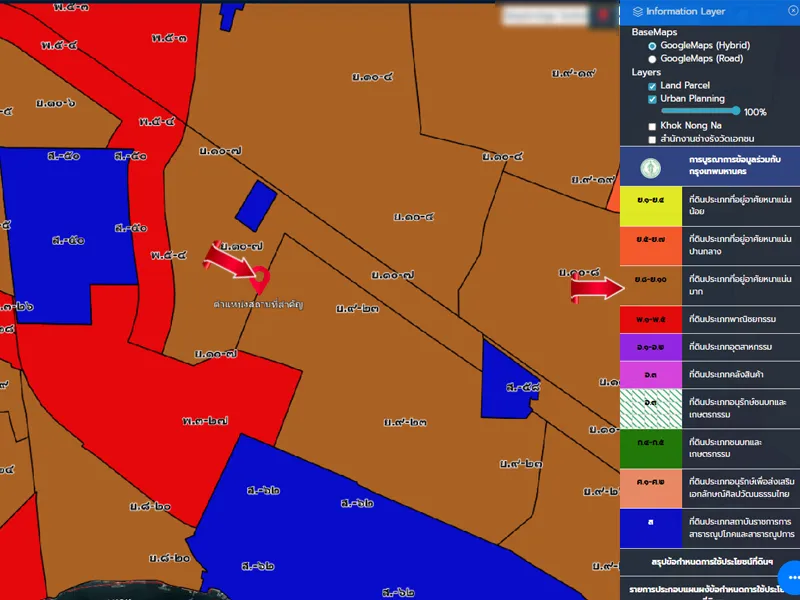This screenshot has height=600, width=800.
Task: Enable the Khok Nong Na layer
Action: click(x=653, y=126)
